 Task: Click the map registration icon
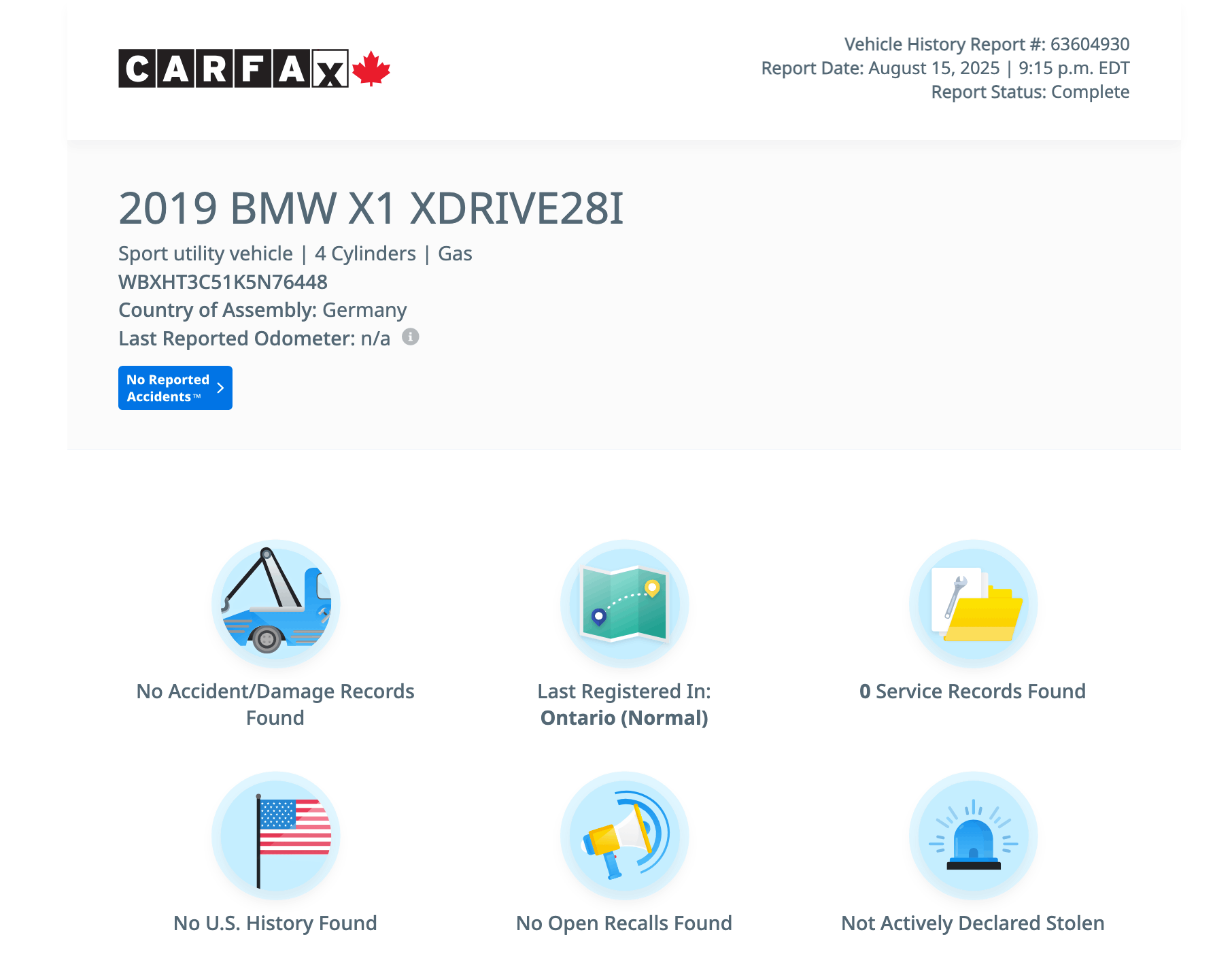click(624, 604)
